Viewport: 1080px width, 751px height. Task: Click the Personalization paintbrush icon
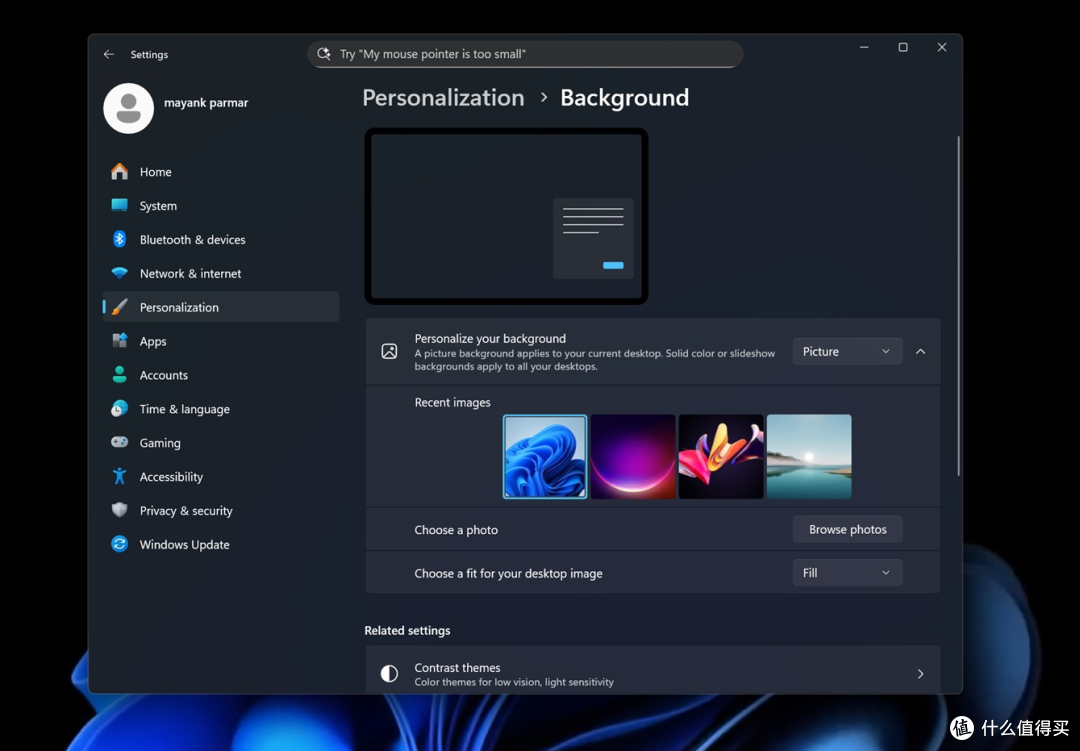tap(120, 307)
